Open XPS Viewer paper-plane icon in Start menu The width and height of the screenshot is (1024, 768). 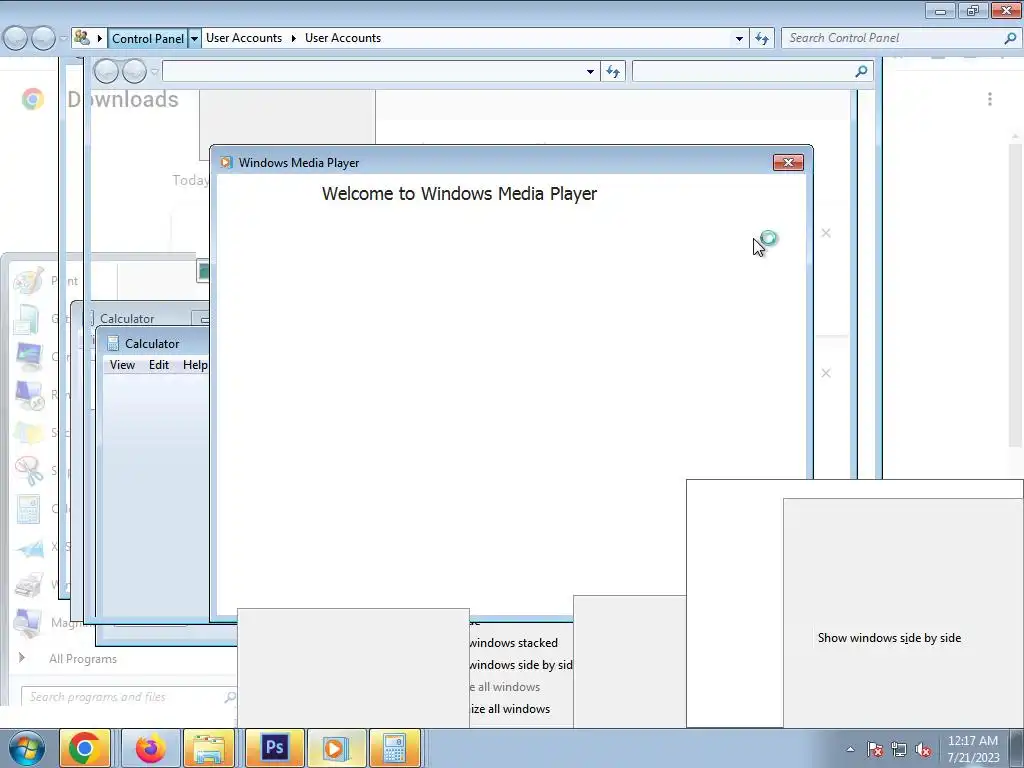[x=29, y=547]
